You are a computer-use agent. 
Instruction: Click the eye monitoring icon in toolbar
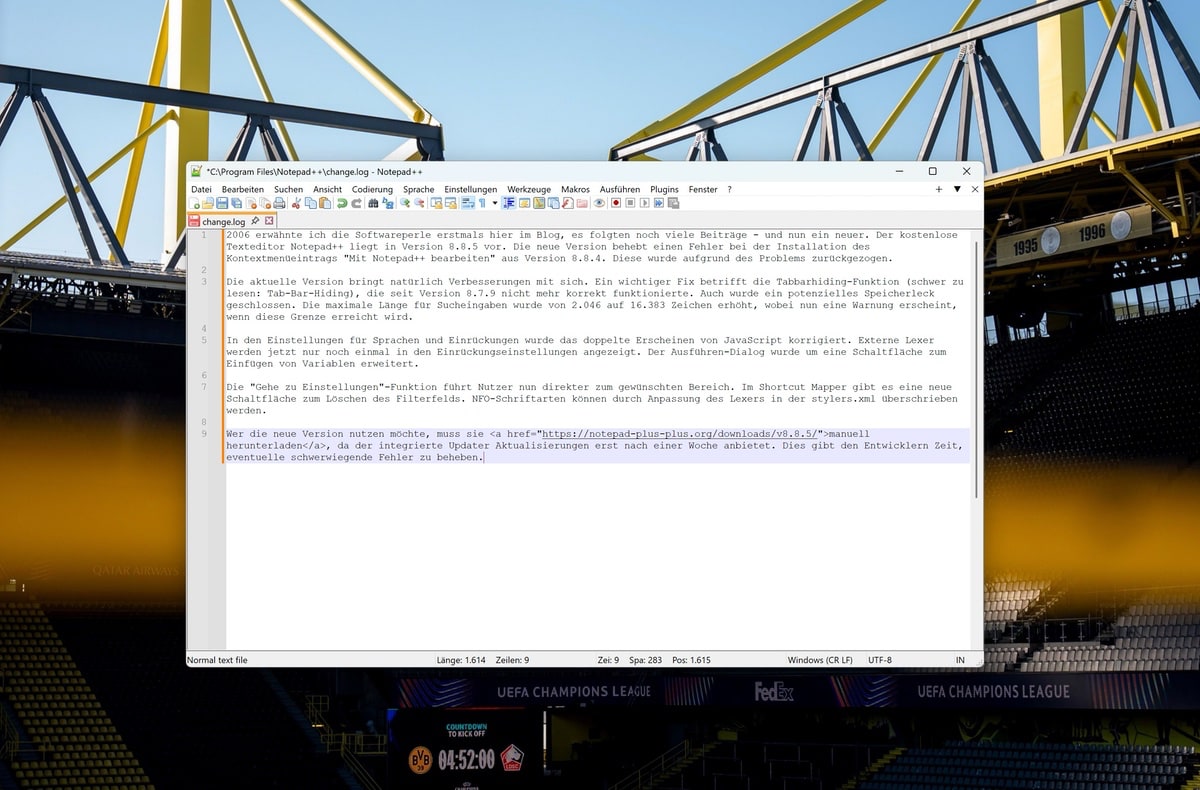pos(599,203)
